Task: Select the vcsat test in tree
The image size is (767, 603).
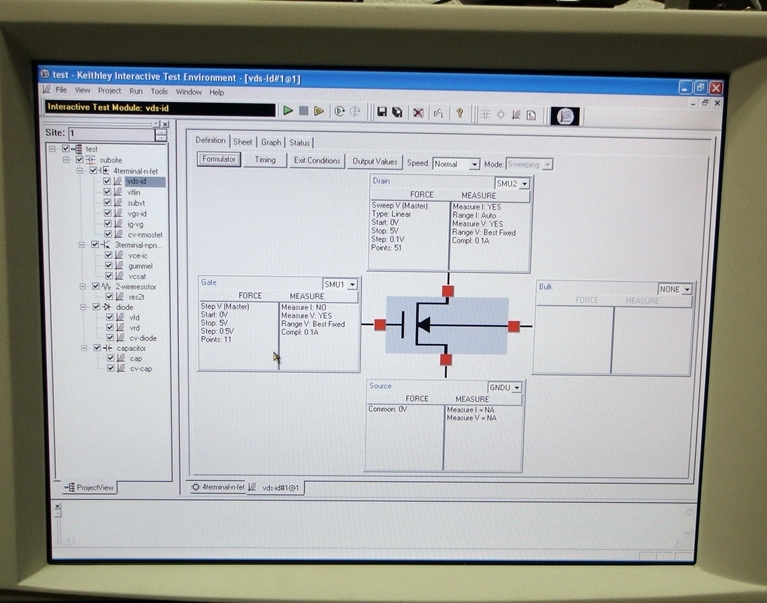Action: tap(137, 276)
